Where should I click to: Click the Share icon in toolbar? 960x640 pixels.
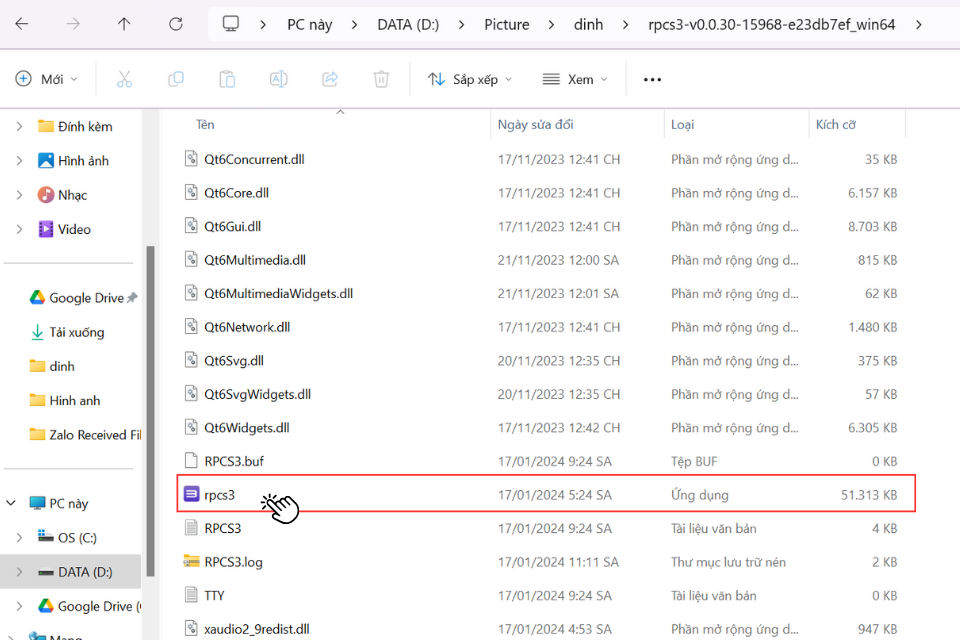pos(330,79)
